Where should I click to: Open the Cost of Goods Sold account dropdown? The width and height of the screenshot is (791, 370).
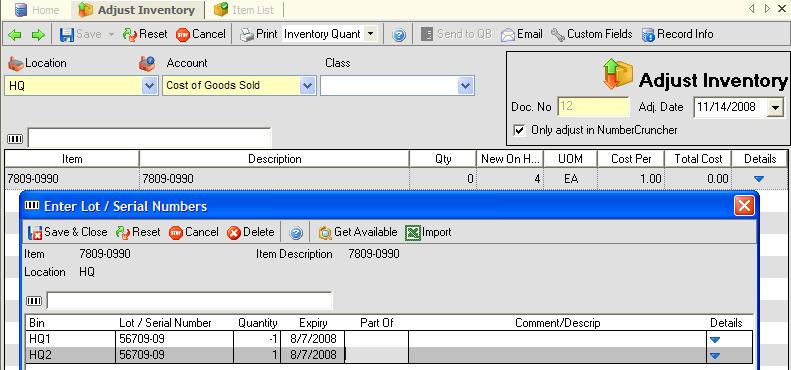308,86
